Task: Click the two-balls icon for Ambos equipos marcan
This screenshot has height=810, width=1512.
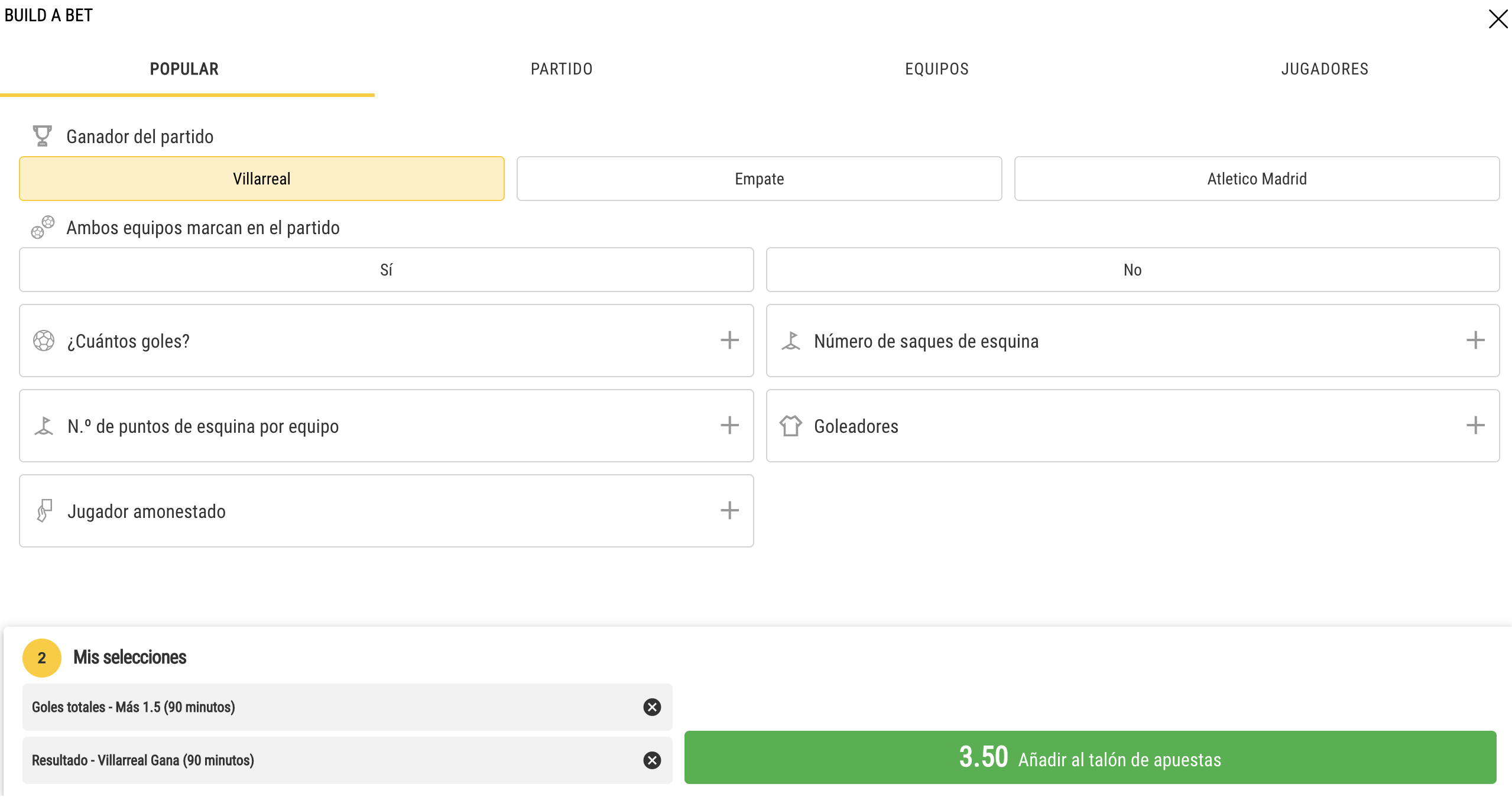Action: [43, 228]
